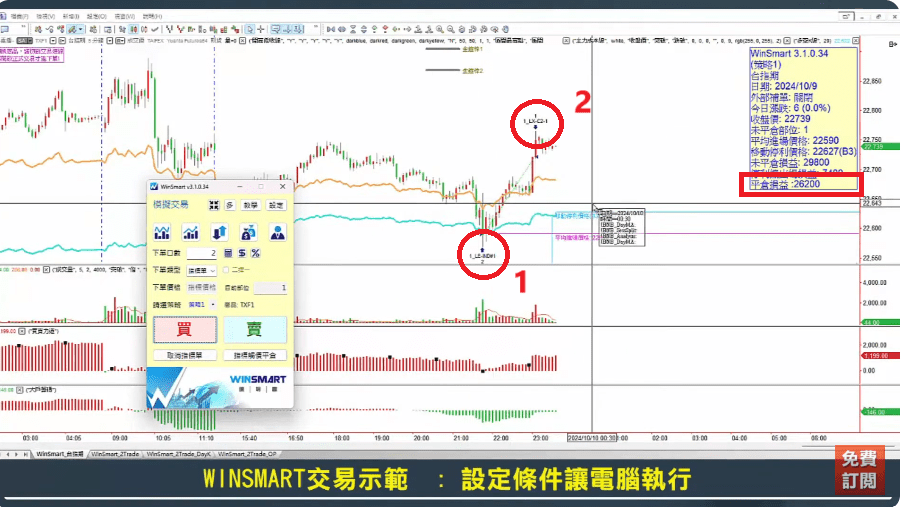The width and height of the screenshot is (902, 507).
Task: Click the chart window icon at toolbar start
Action: (5, 29)
